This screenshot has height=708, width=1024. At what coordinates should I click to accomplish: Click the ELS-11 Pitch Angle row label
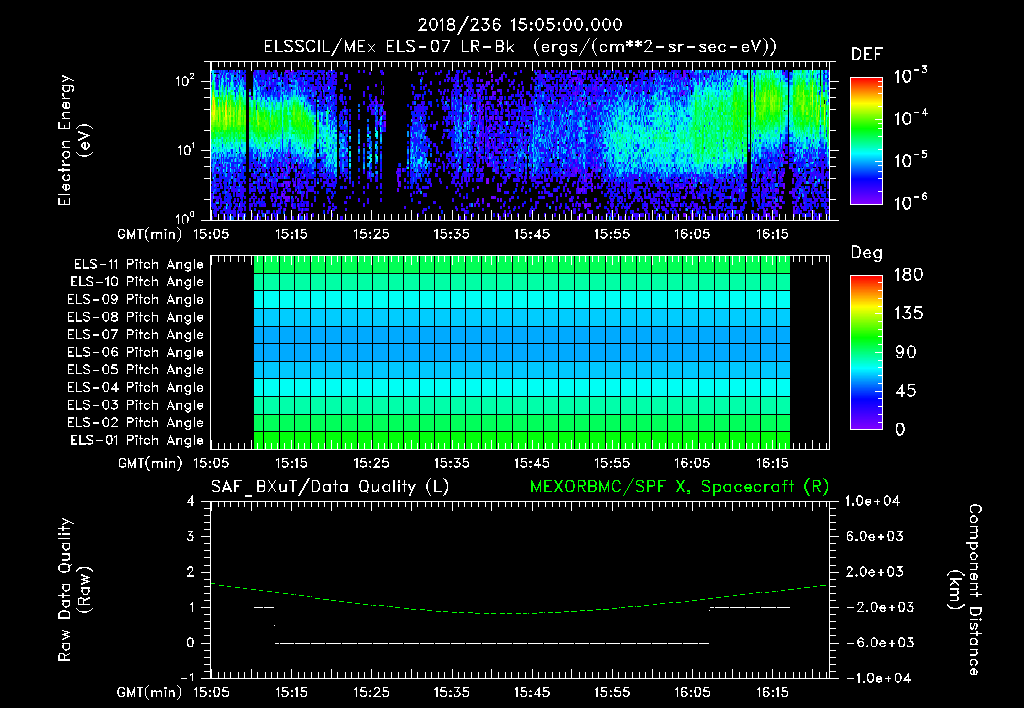pos(138,265)
